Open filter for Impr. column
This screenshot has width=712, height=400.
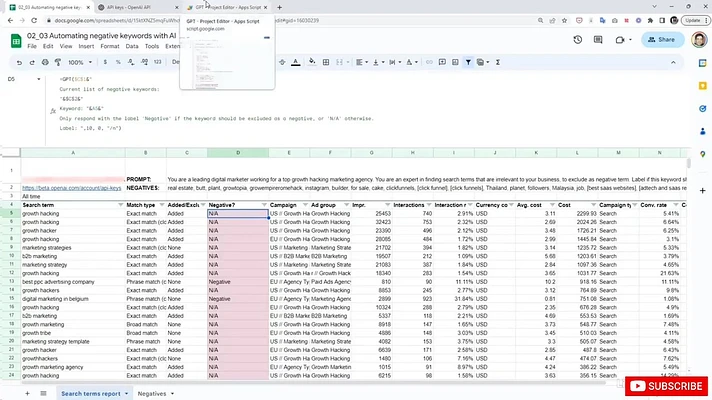(x=387, y=205)
